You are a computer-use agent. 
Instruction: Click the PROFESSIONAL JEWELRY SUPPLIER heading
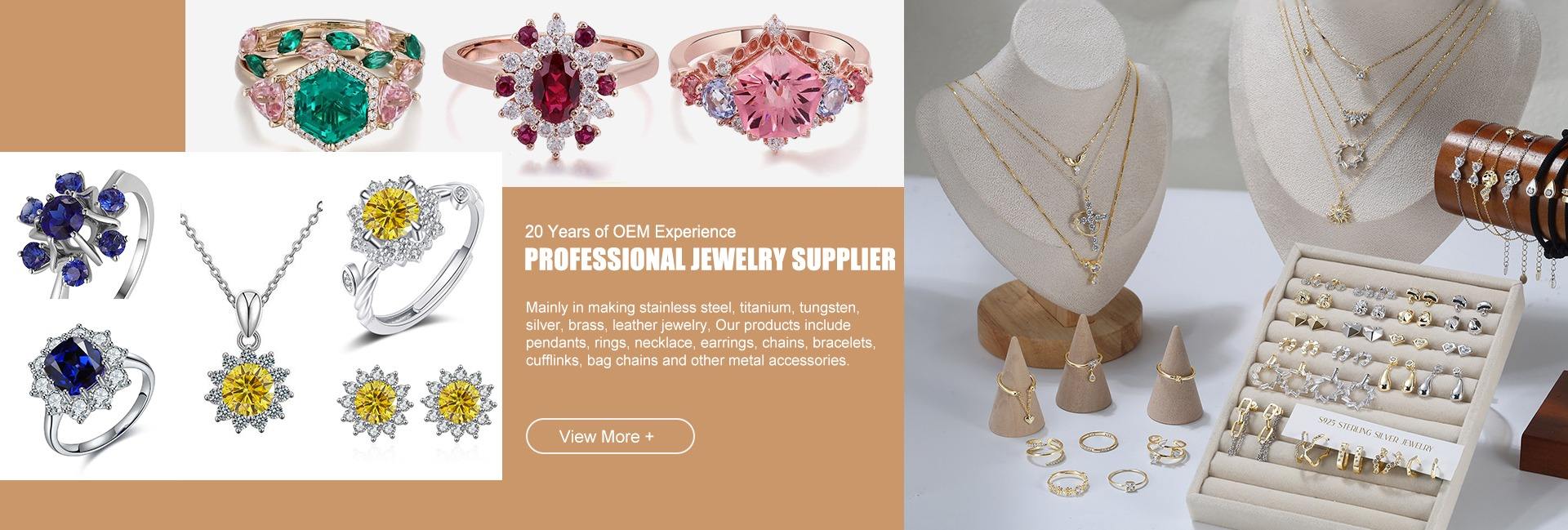coord(709,261)
